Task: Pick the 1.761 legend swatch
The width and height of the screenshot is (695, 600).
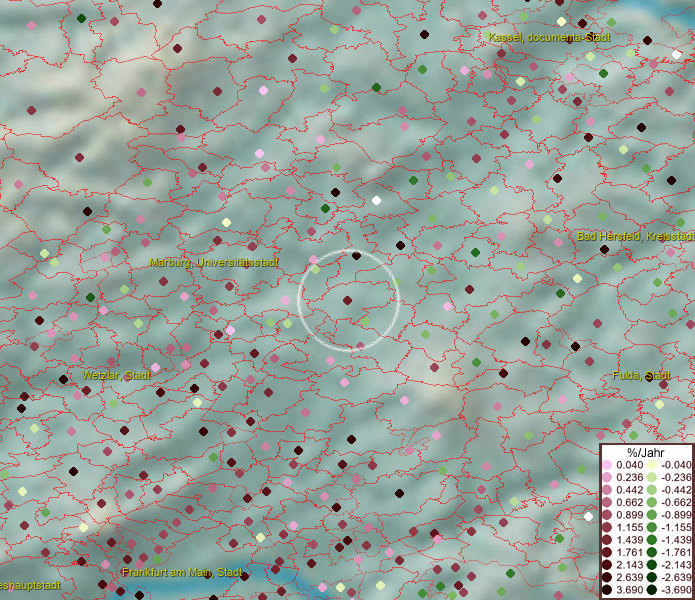Action: [607, 553]
